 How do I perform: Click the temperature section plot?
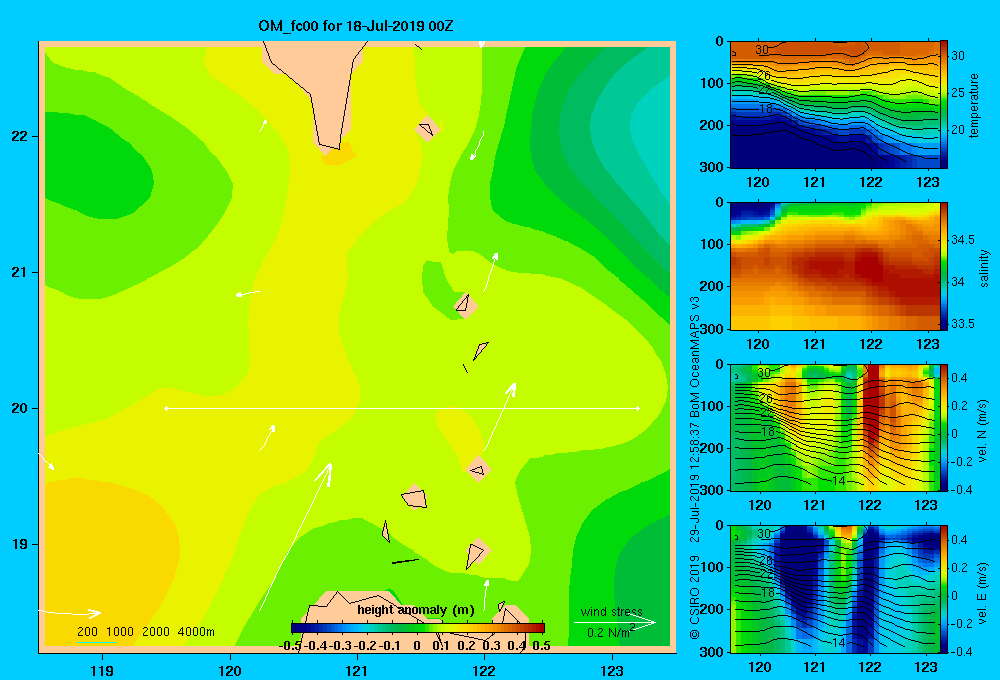[834, 105]
